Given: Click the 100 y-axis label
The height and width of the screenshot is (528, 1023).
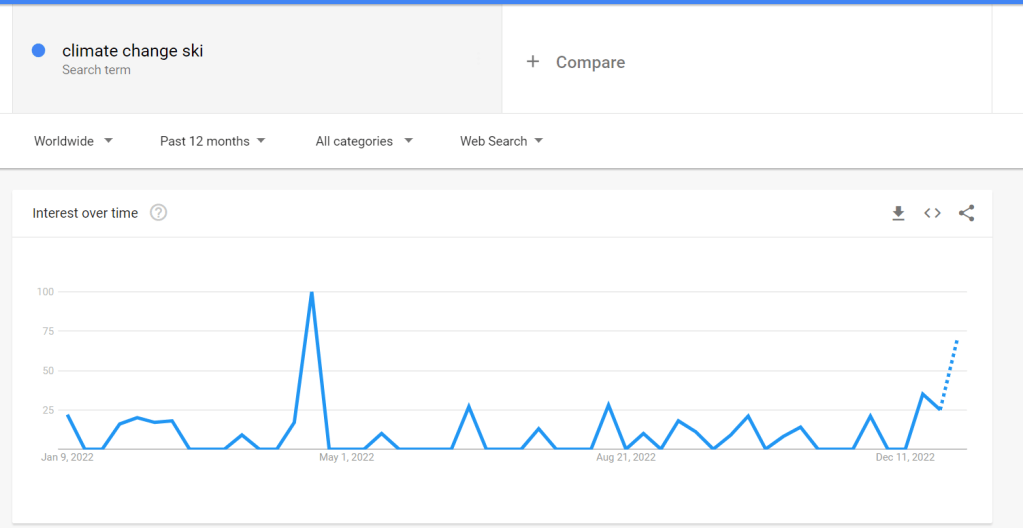Looking at the screenshot, I should coord(44,292).
